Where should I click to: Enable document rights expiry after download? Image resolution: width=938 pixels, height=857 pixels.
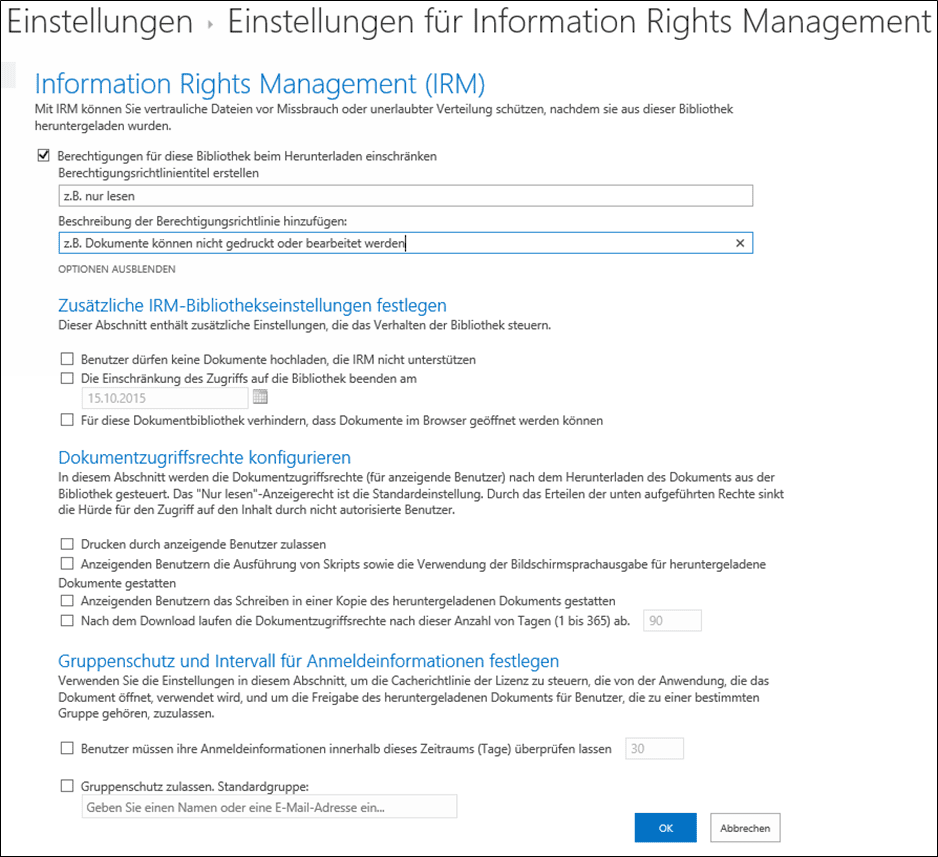[67, 620]
